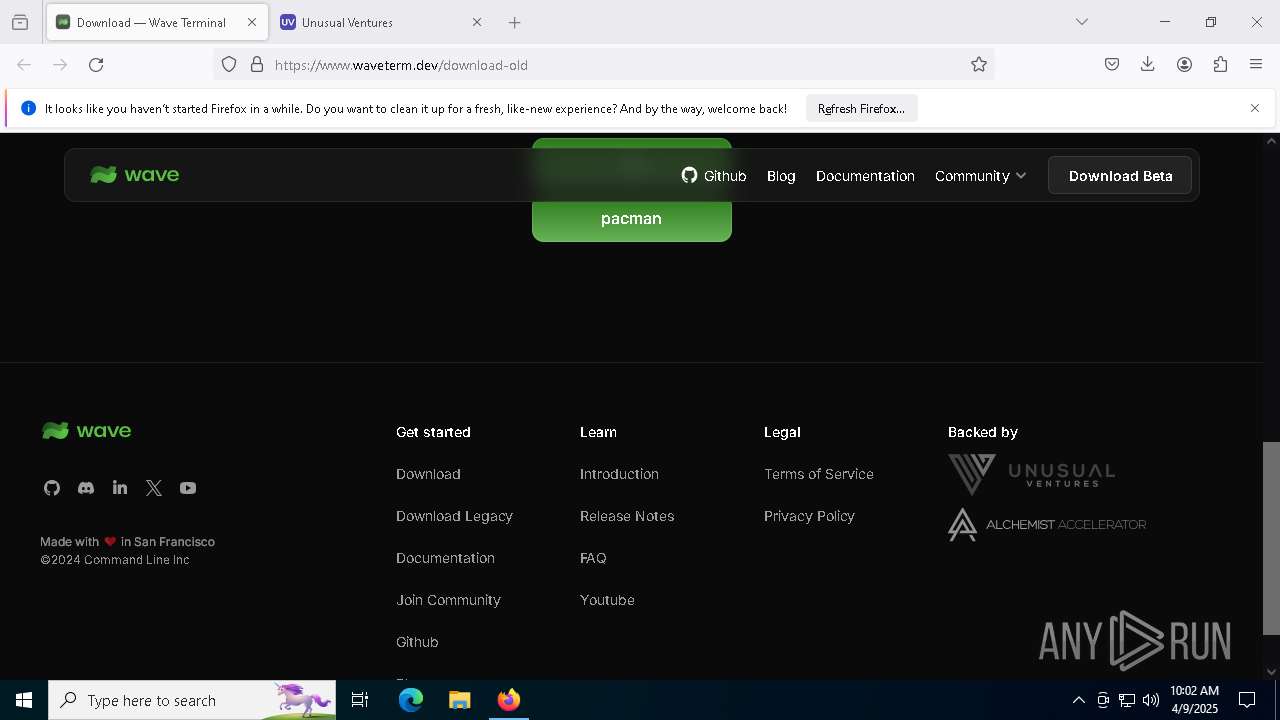This screenshot has height=720, width=1280.
Task: Click the tracking protection shield icon
Action: coord(229,65)
